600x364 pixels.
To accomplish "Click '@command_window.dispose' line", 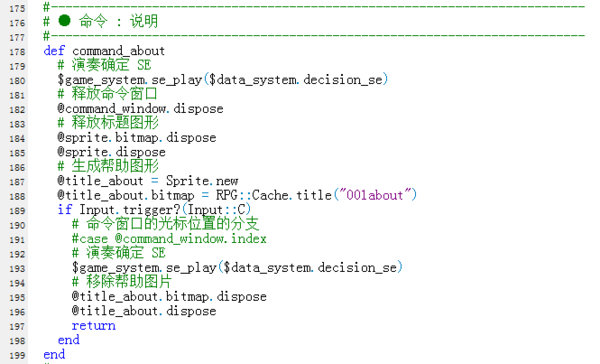I will point(140,109).
